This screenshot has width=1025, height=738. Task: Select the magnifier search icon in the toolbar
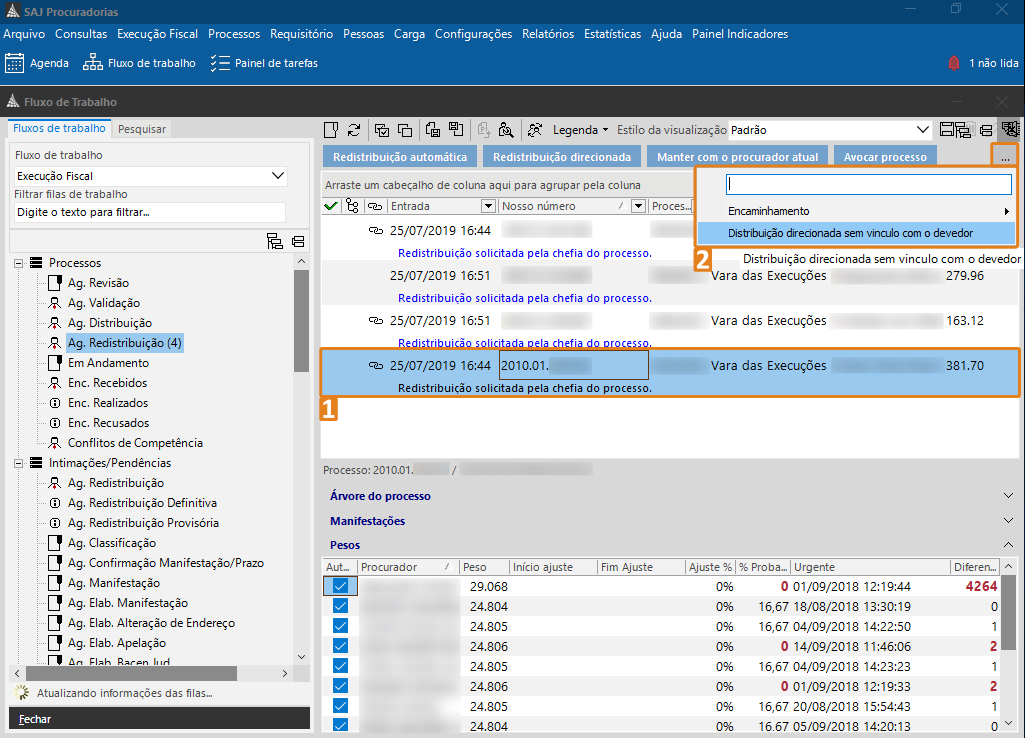tap(507, 130)
